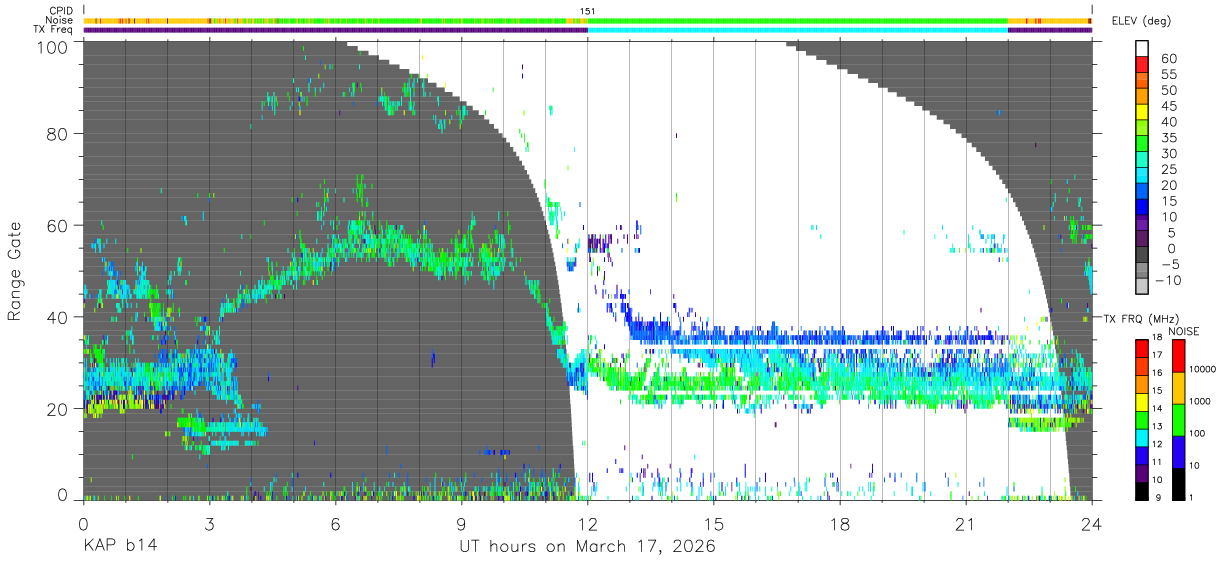Click the TX FRQ (MHz) legend title
Image resolution: width=1228 pixels, height=567 pixels.
[x=1139, y=318]
